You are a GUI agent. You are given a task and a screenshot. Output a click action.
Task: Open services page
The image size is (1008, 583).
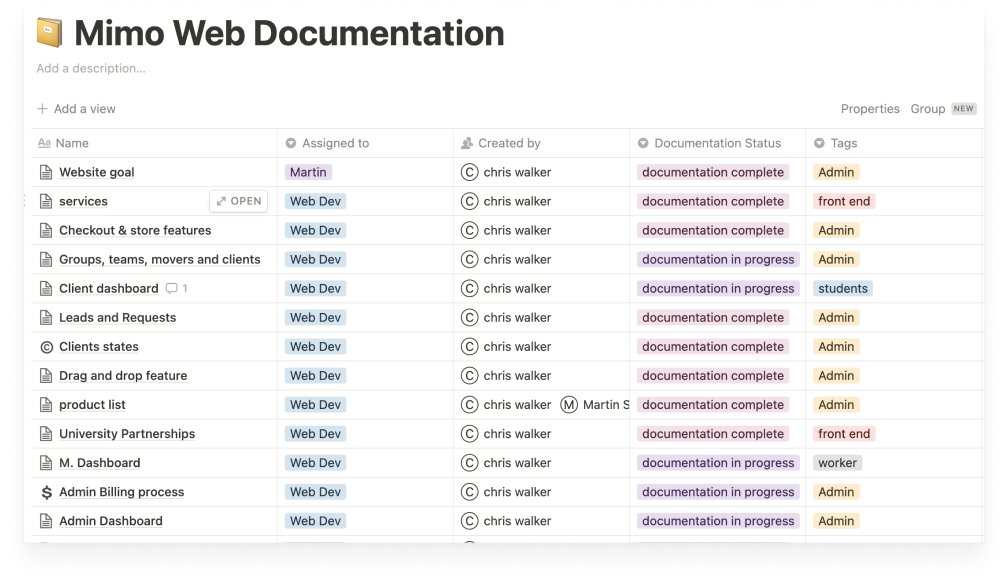pyautogui.click(x=84, y=201)
